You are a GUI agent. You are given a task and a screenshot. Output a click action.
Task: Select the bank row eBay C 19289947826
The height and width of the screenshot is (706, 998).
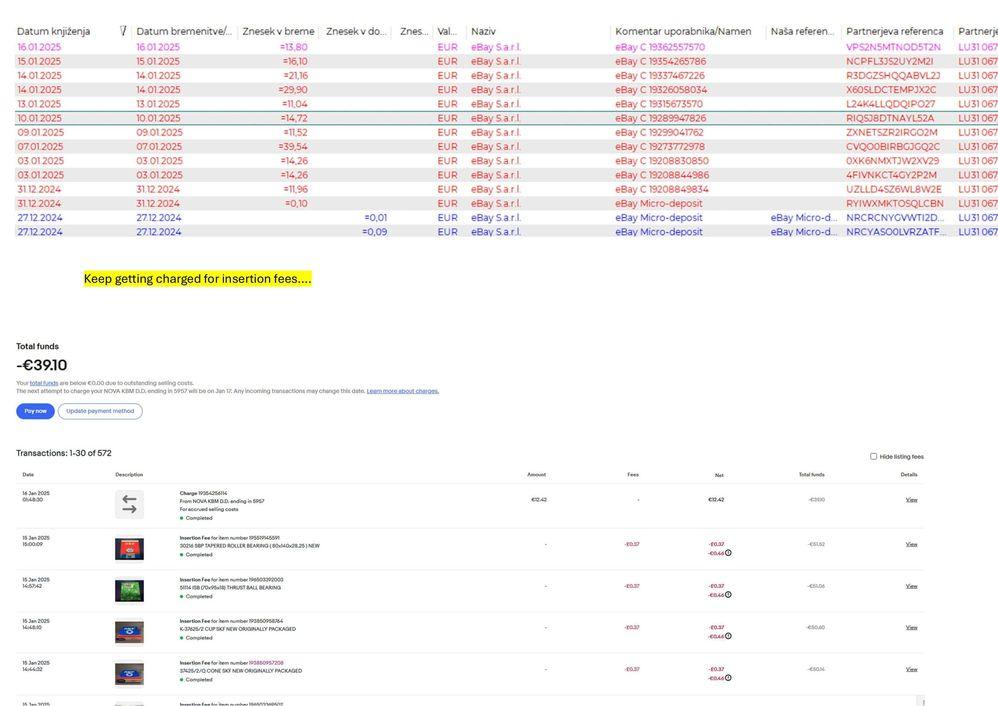coord(506,118)
